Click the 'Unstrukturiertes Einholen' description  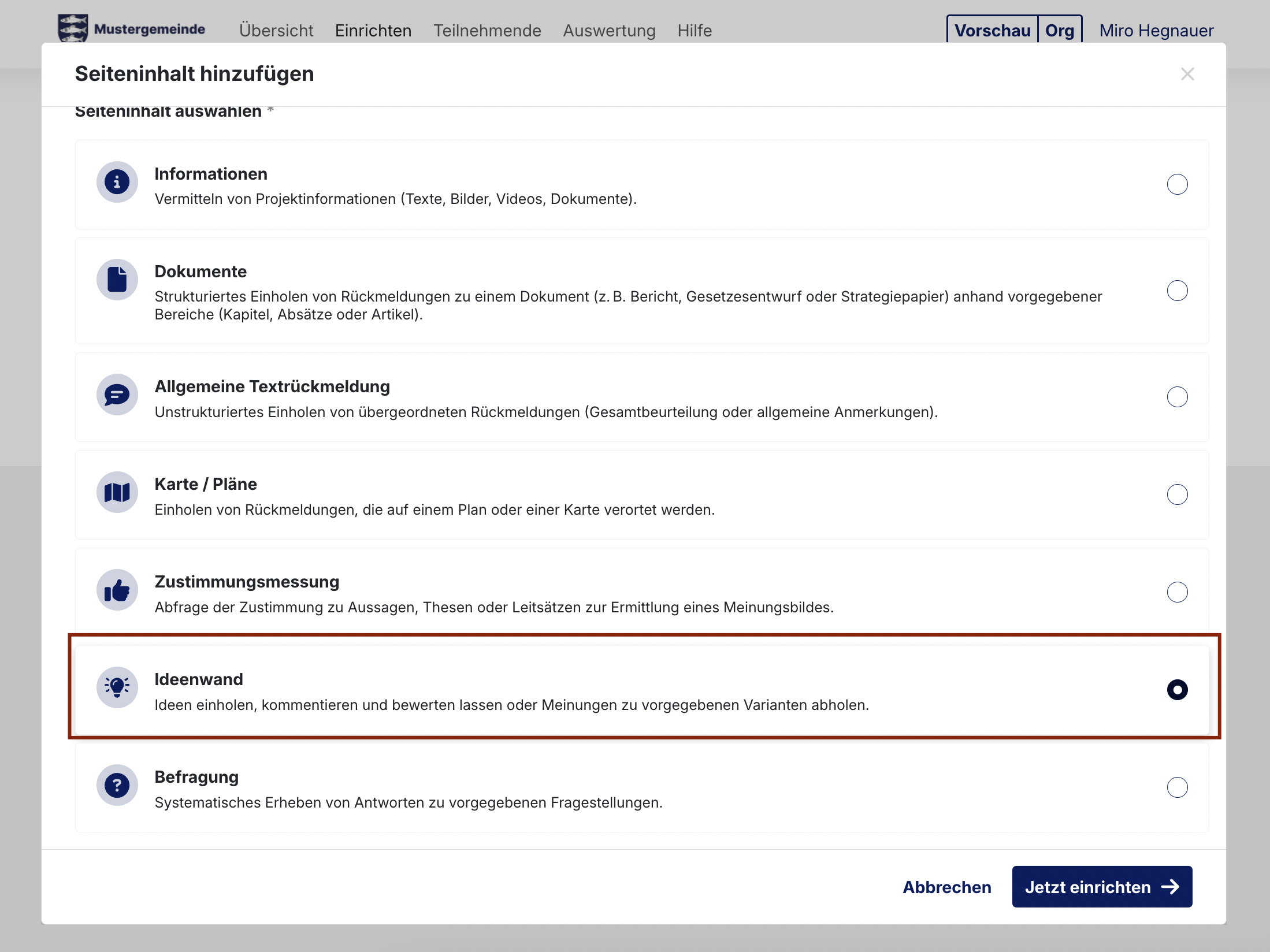click(x=546, y=412)
